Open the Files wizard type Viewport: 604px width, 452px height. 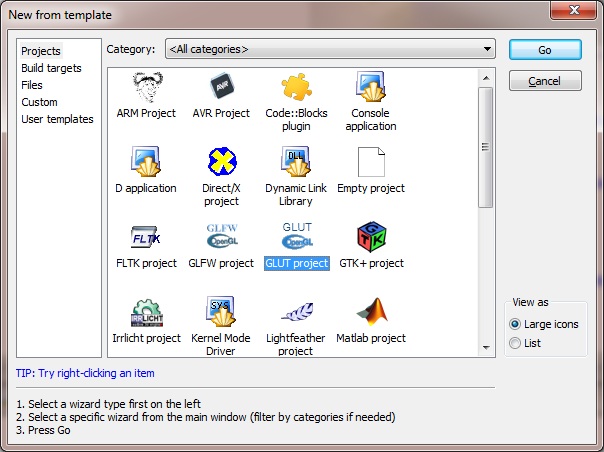click(x=32, y=85)
